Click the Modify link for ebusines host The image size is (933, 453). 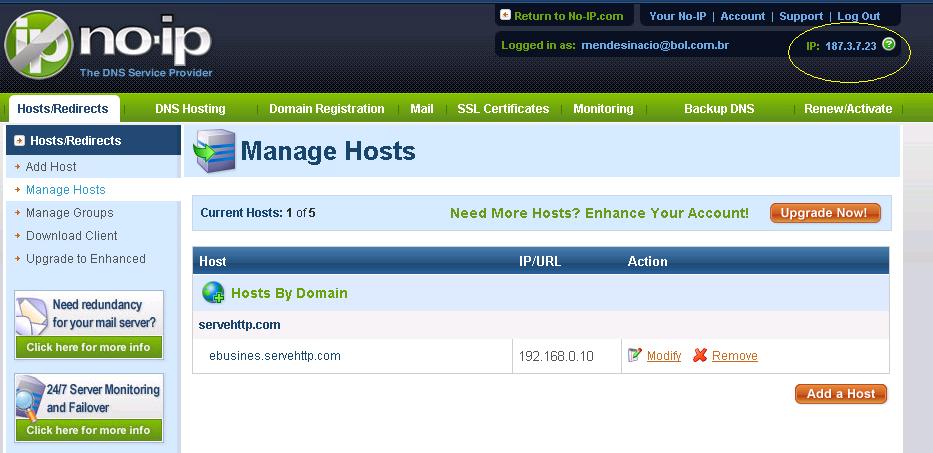[663, 356]
